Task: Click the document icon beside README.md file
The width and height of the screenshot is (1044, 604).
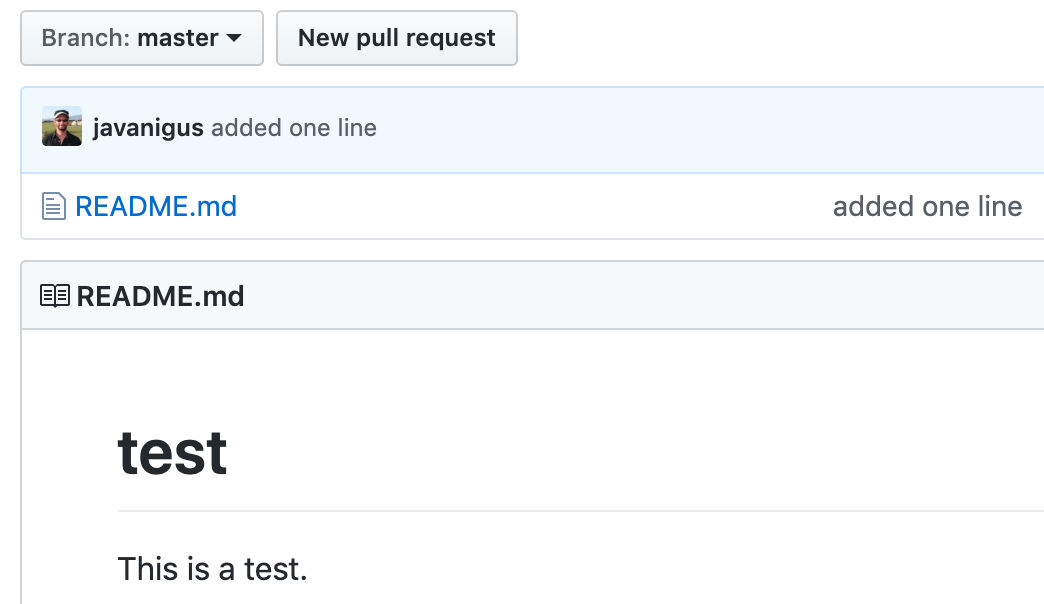Action: click(x=54, y=206)
